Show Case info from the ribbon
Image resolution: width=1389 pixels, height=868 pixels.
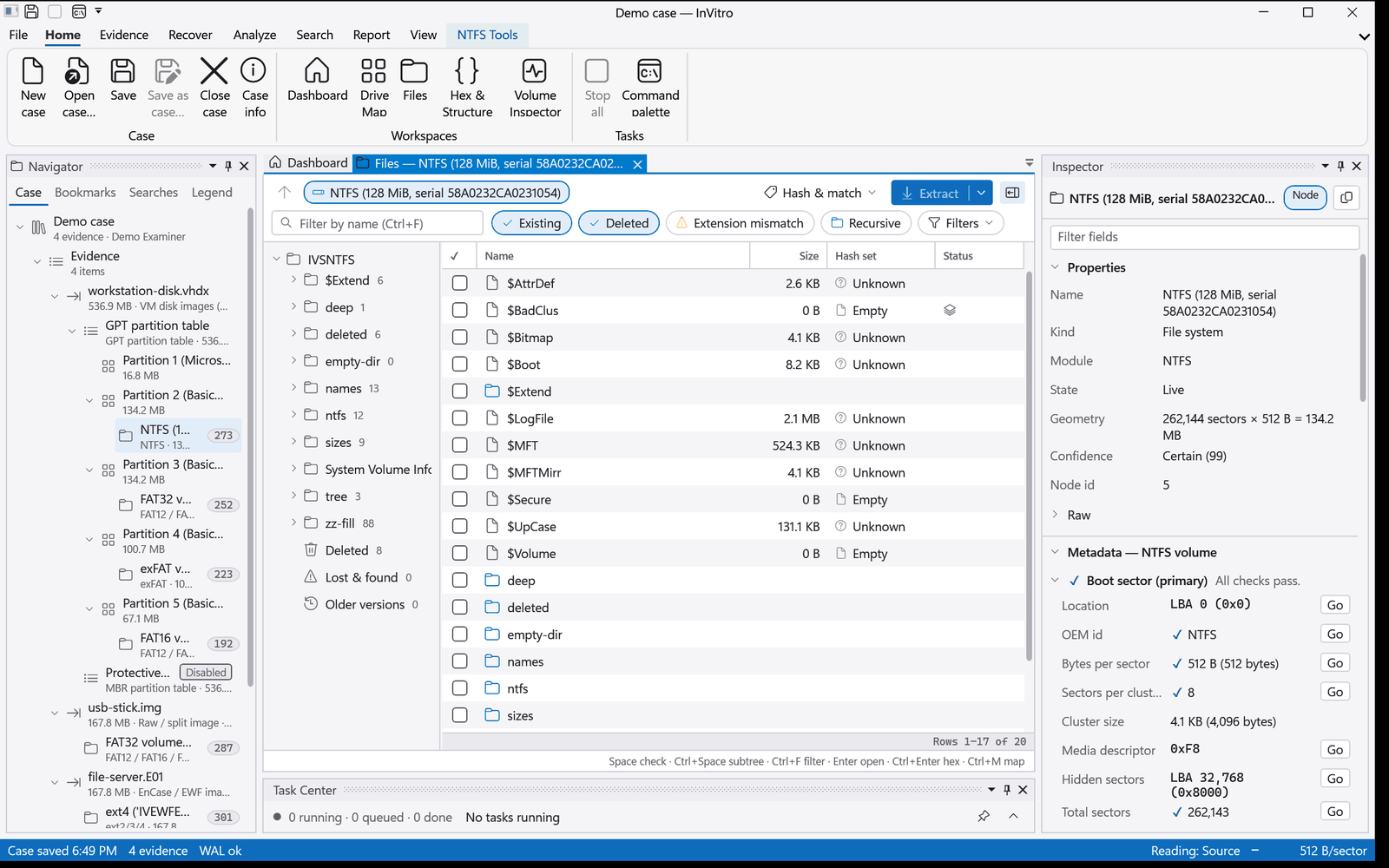(254, 87)
